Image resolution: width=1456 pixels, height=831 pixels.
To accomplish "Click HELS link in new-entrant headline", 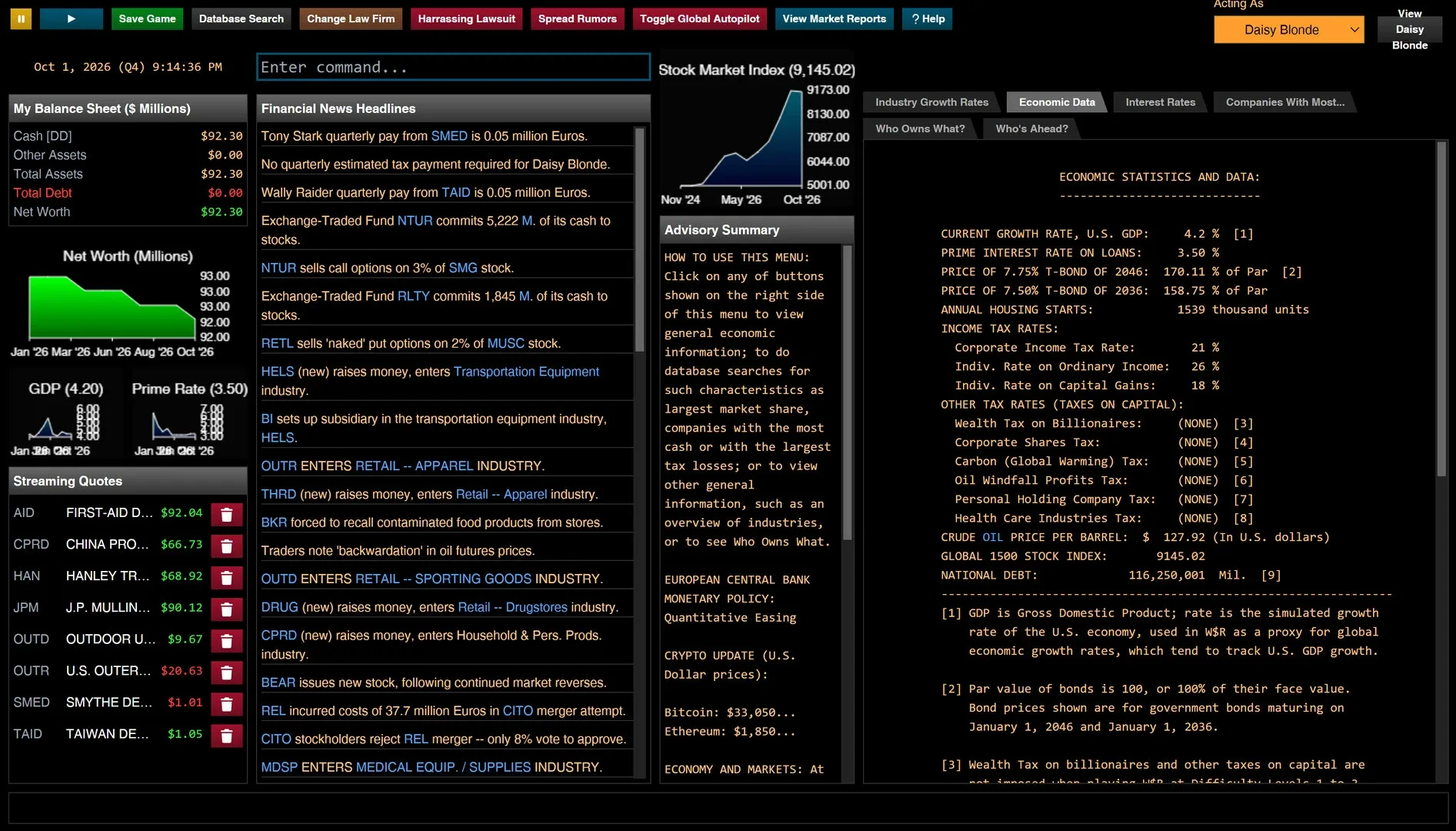I will click(x=278, y=372).
